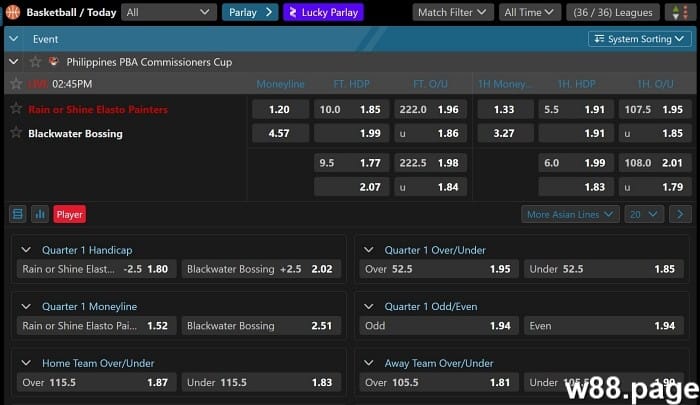Image resolution: width=700 pixels, height=405 pixels.
Task: Open the All Time dropdown
Action: 529,13
